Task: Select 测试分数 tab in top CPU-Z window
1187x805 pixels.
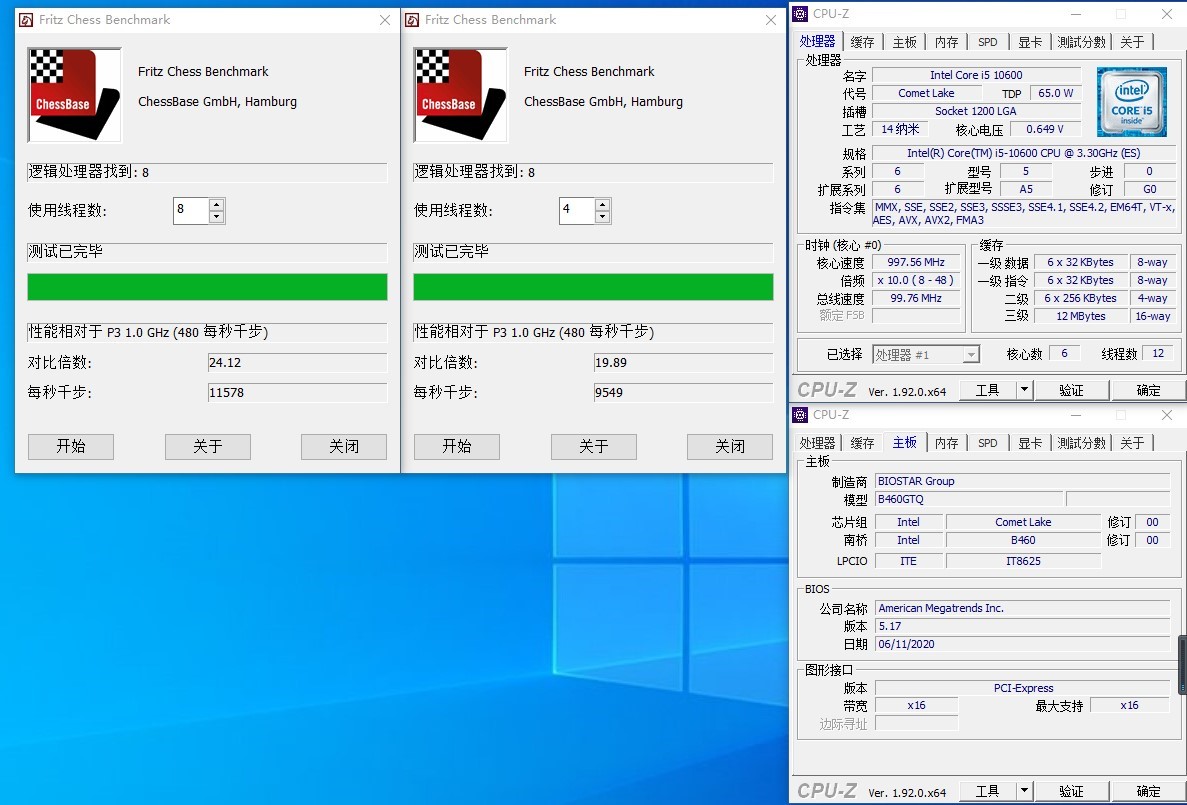Action: [x=1081, y=42]
